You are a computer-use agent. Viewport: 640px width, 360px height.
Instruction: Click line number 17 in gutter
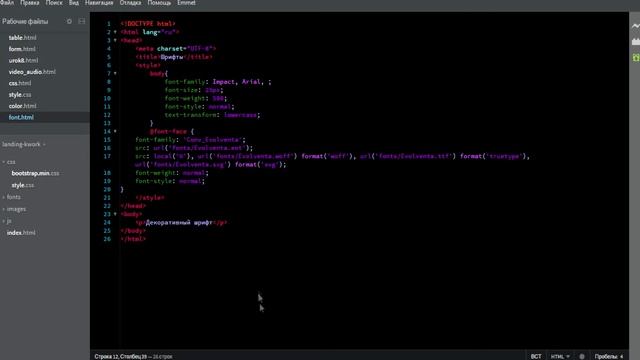point(107,156)
